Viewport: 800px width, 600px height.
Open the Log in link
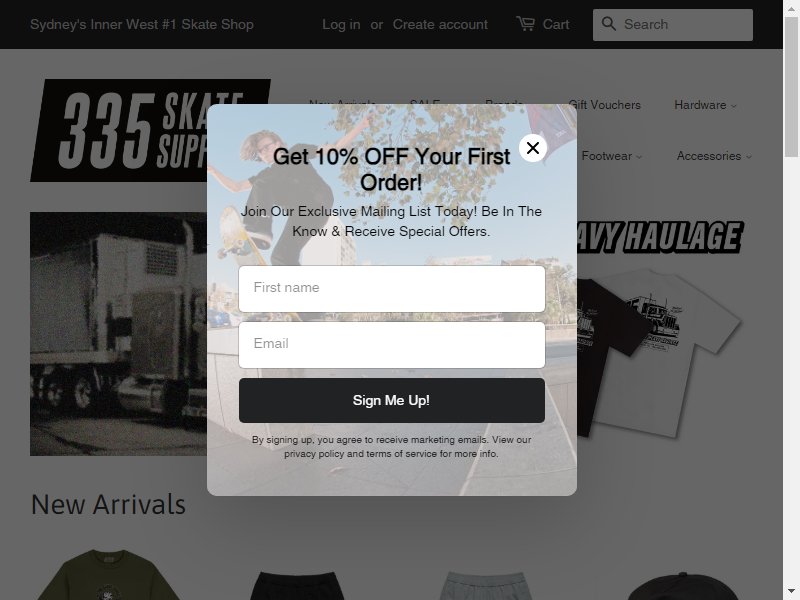341,24
